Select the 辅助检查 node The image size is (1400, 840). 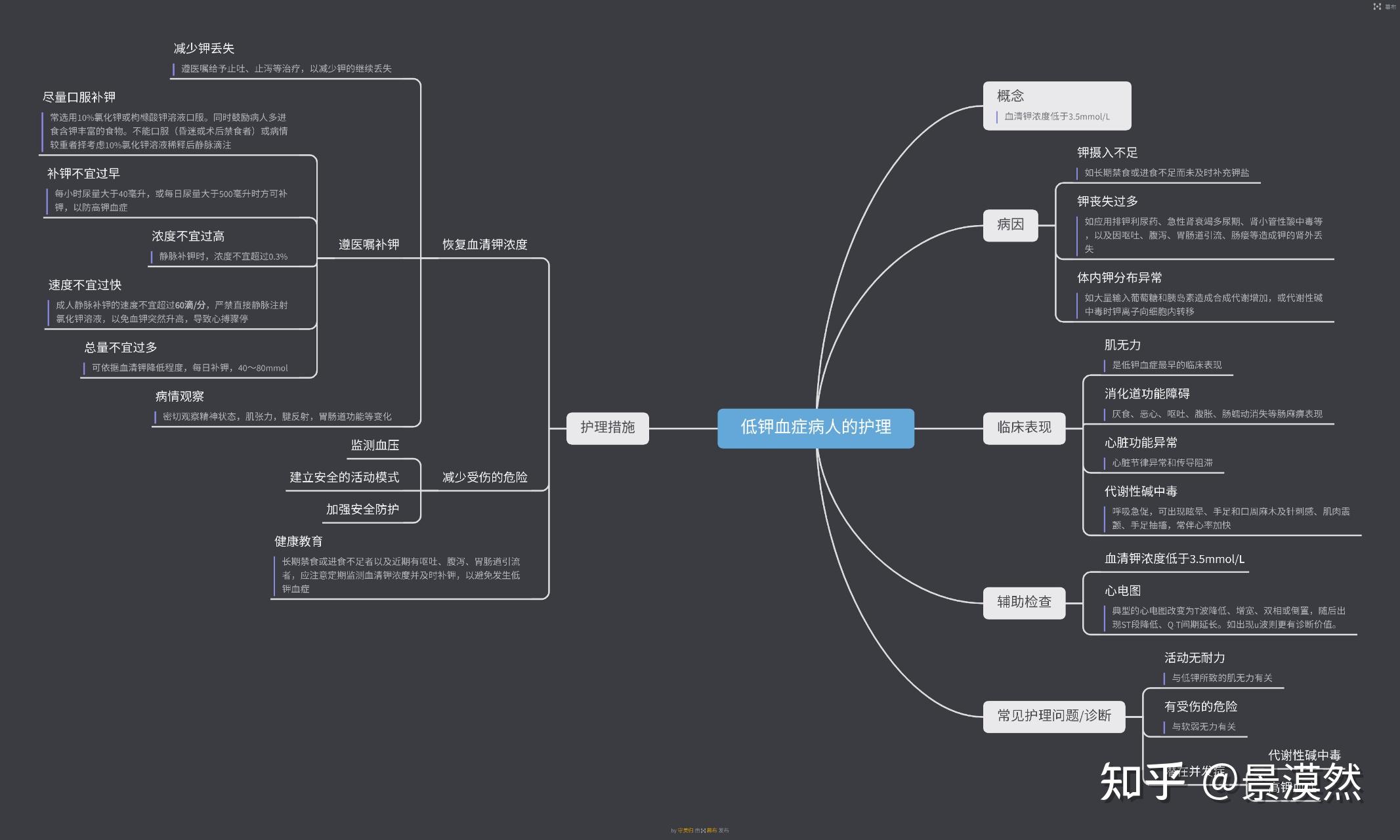[1024, 602]
